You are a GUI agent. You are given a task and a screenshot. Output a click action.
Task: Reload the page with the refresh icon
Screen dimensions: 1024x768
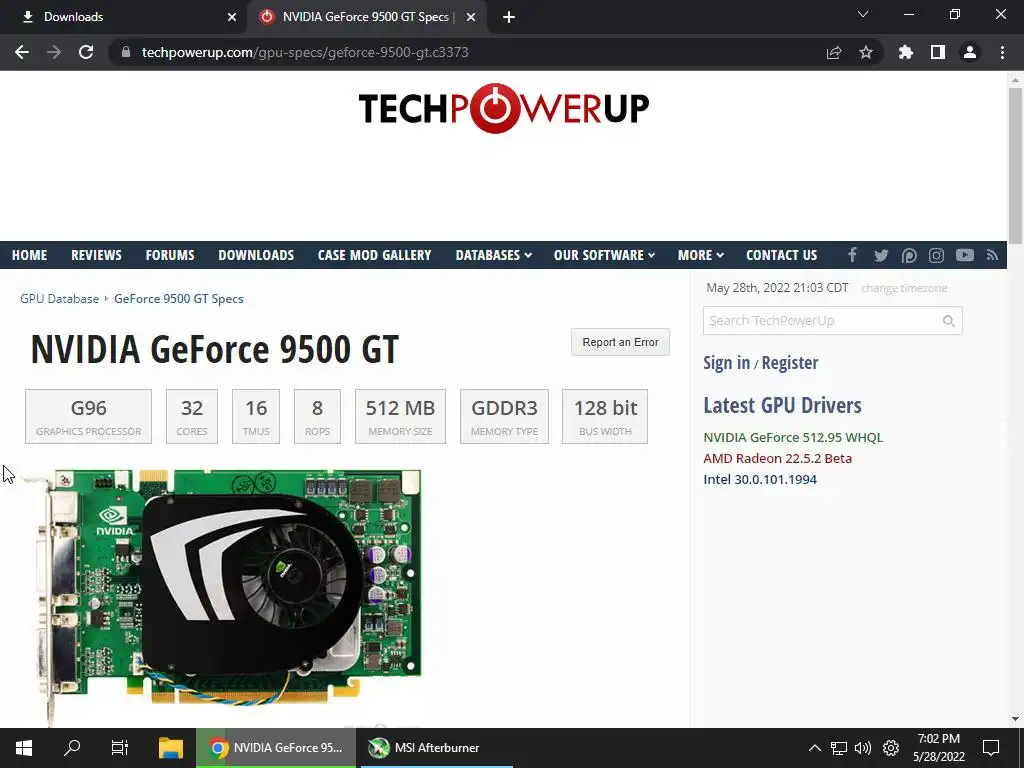86,52
